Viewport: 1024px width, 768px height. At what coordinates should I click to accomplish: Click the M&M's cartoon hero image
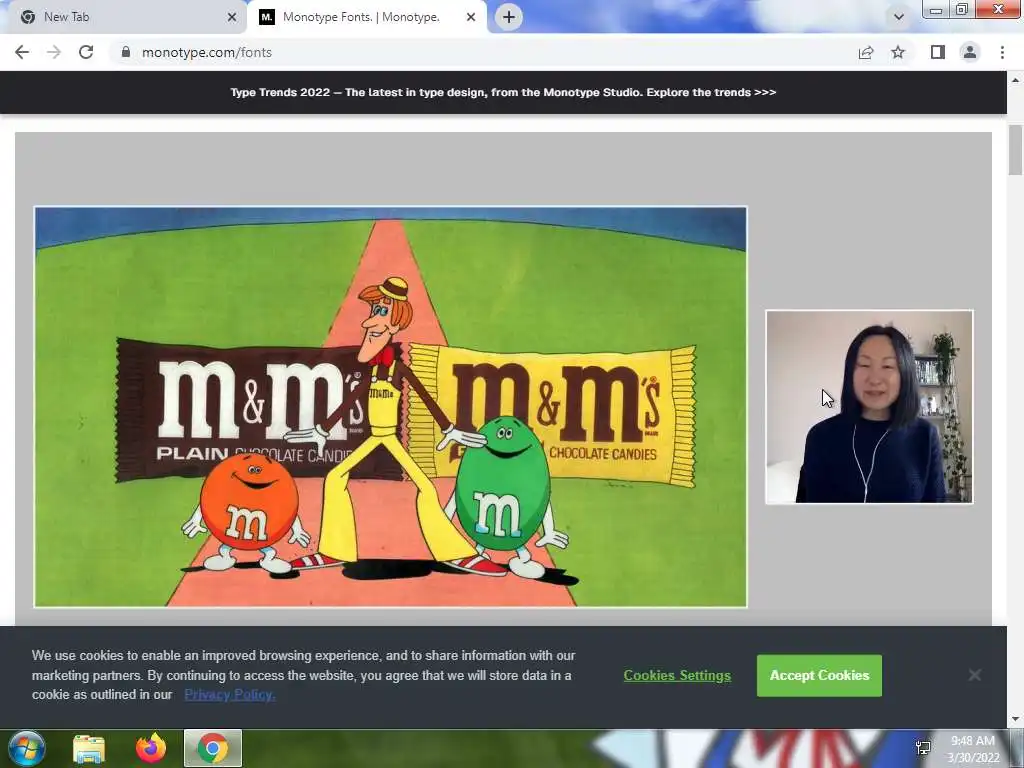pyautogui.click(x=391, y=407)
